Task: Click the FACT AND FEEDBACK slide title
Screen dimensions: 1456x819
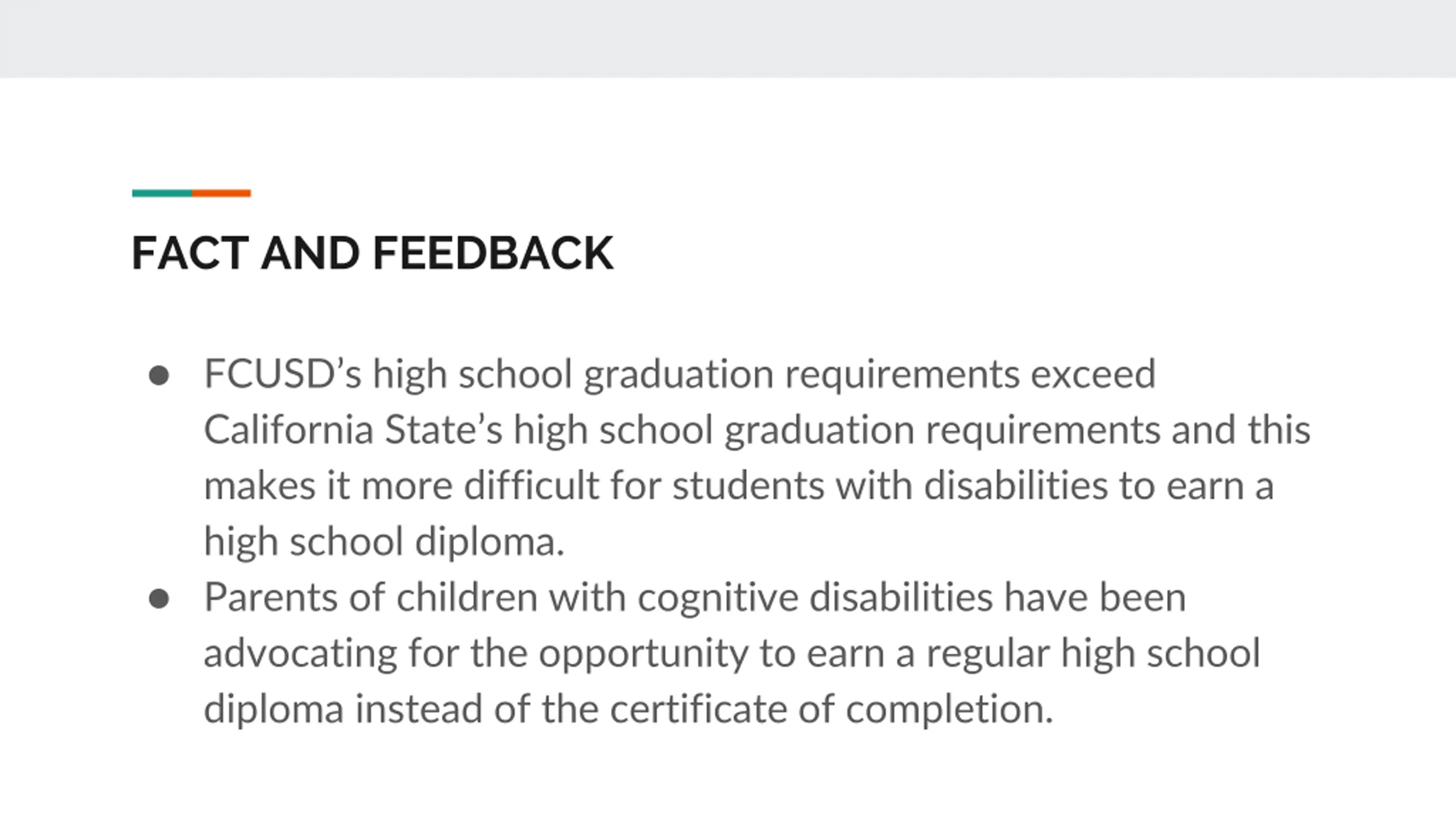Action: click(x=373, y=253)
